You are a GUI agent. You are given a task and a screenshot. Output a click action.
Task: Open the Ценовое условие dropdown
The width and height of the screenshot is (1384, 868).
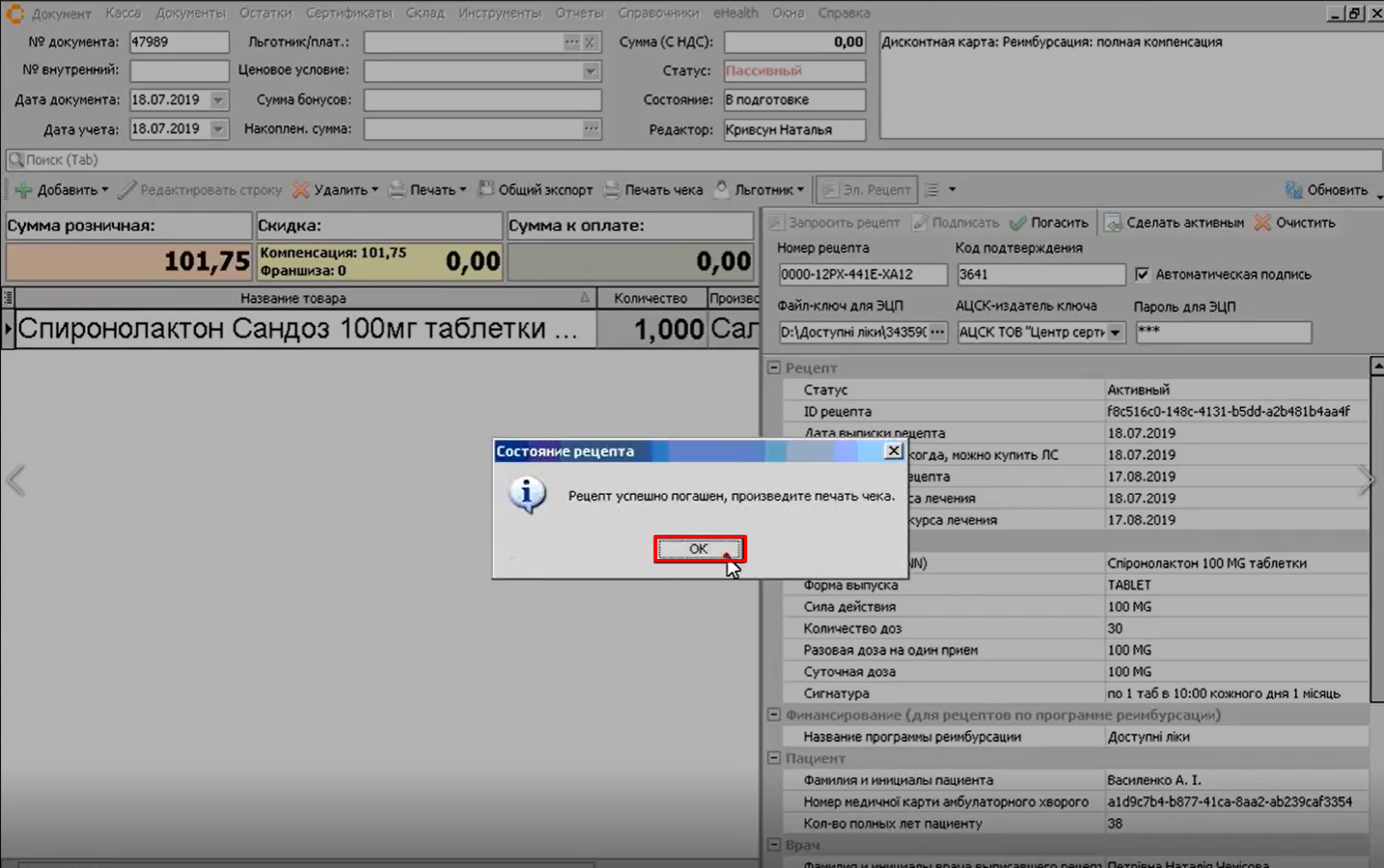591,71
